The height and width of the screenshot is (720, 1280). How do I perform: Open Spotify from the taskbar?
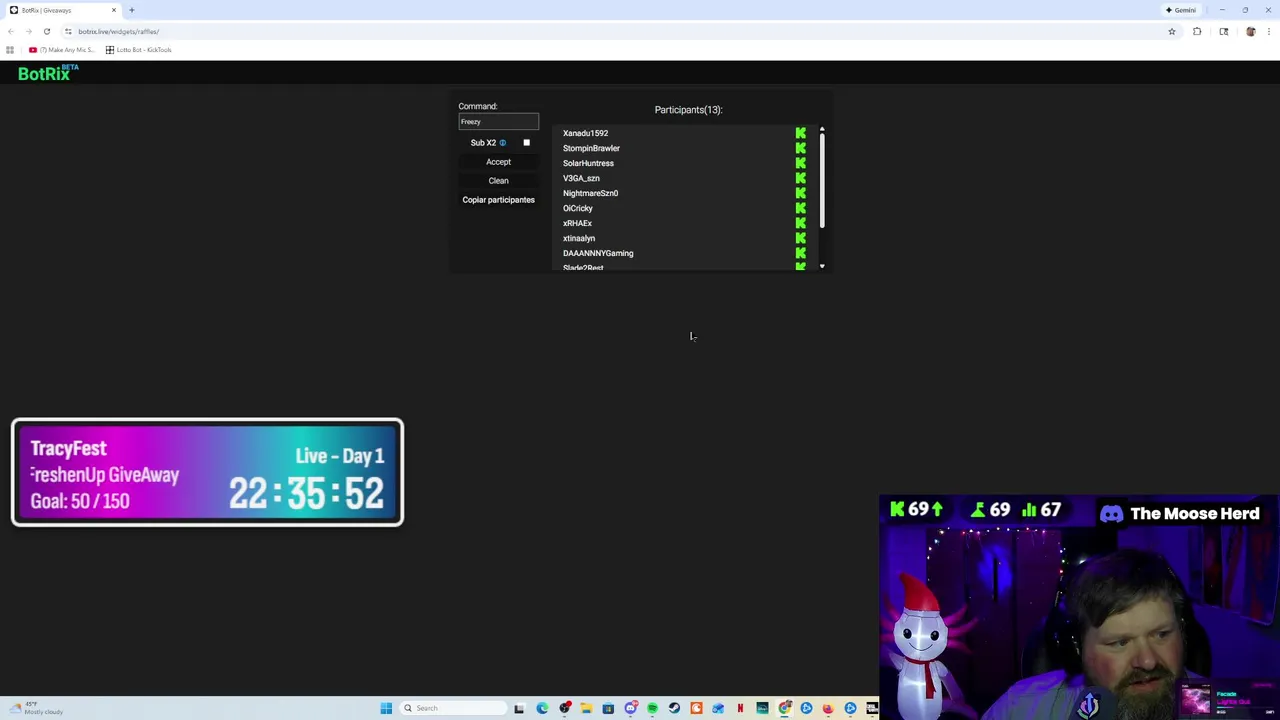pyautogui.click(x=652, y=708)
